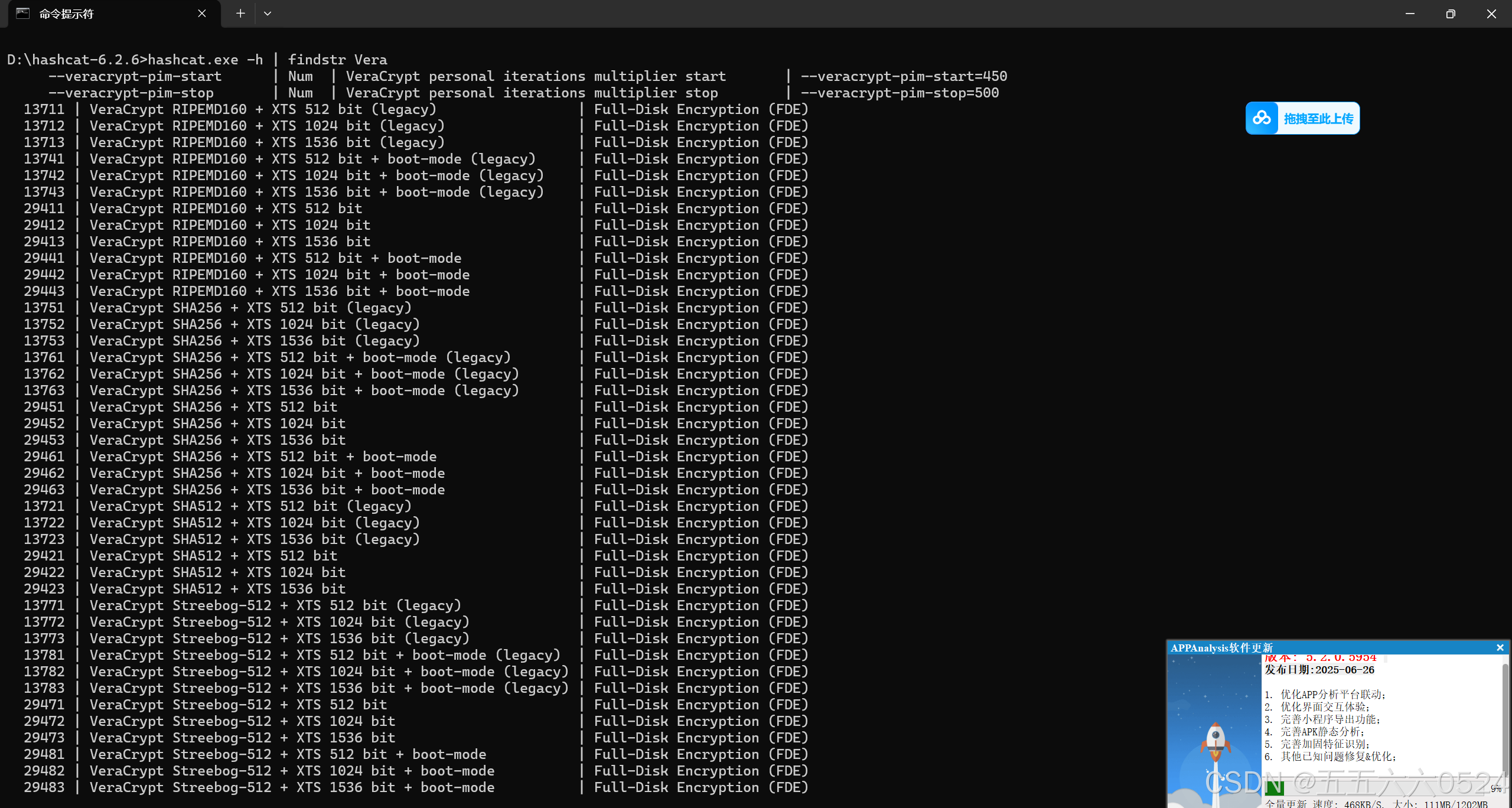This screenshot has height=808, width=1512.
Task: Click hash mode 13741 row
Action: 416,159
